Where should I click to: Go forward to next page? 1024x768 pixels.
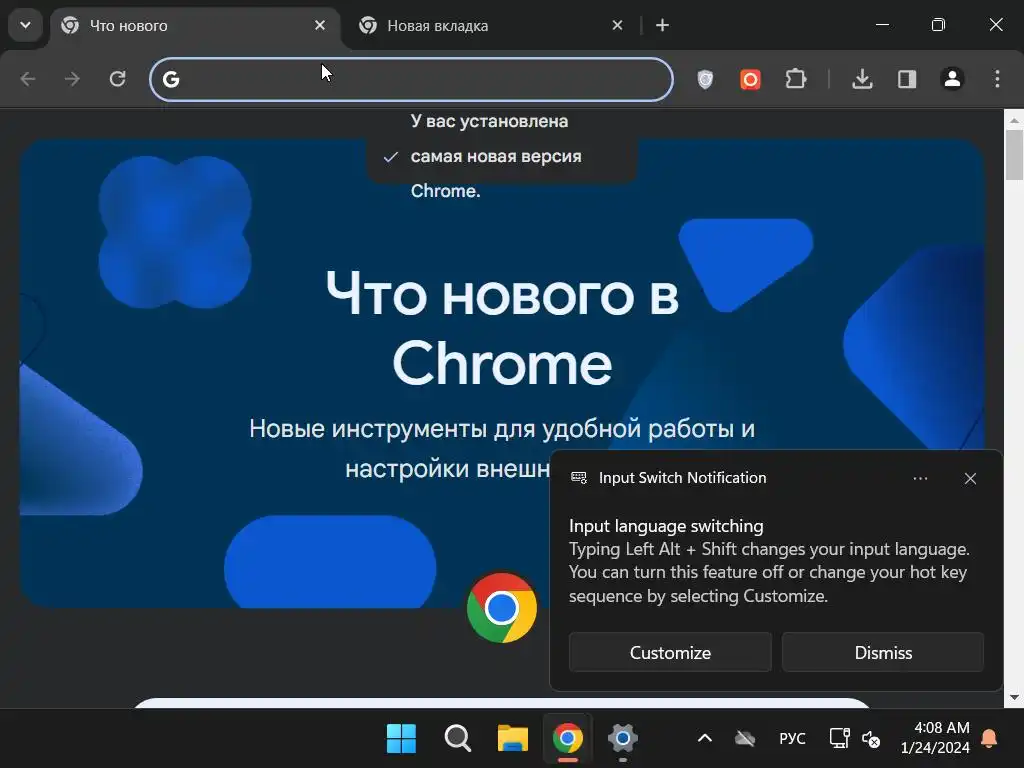72,79
